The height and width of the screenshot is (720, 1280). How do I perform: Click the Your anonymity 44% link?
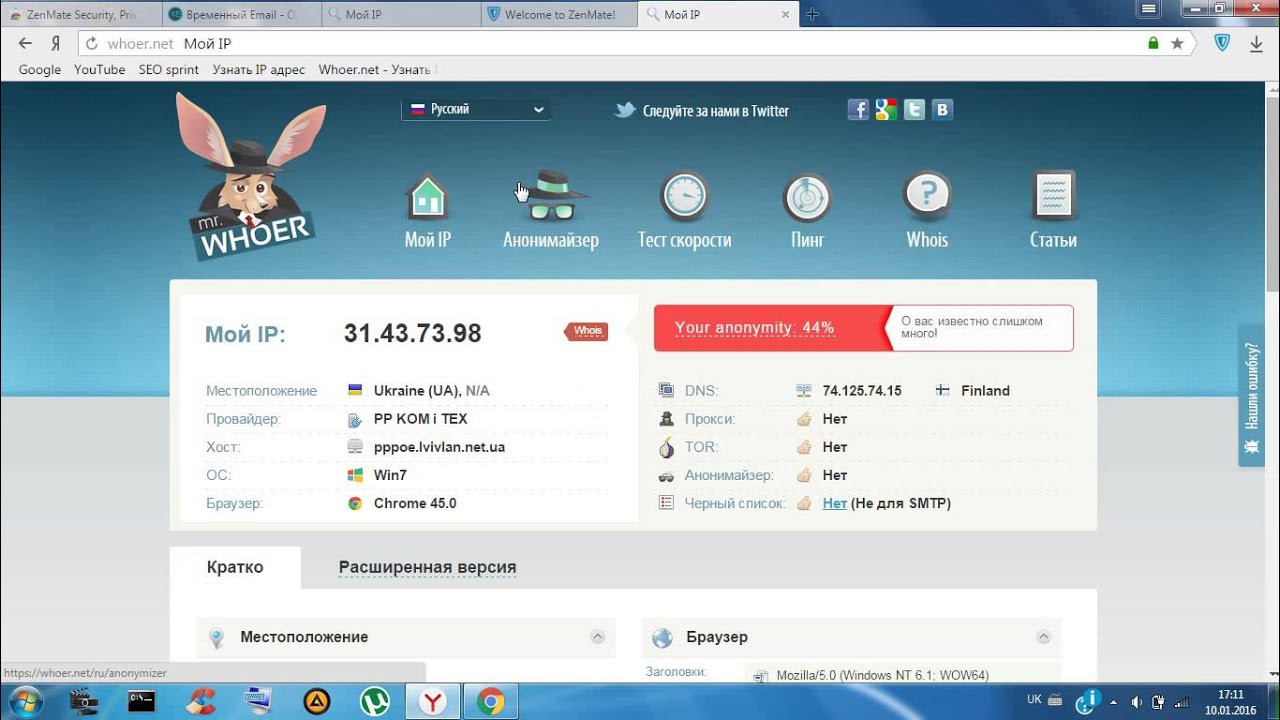tap(754, 328)
